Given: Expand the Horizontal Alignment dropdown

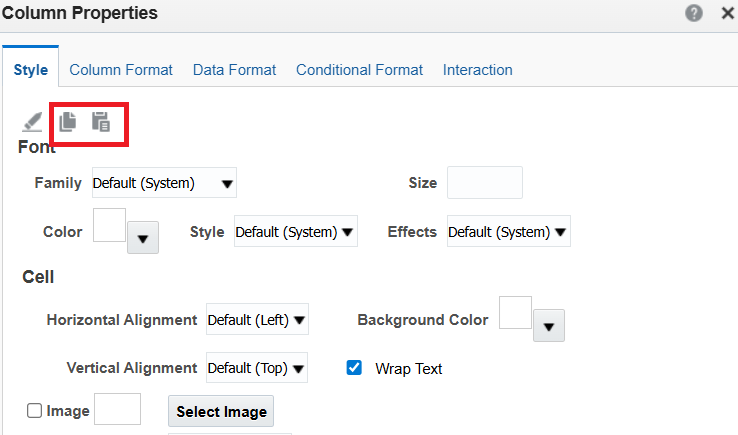Looking at the screenshot, I should tap(257, 320).
